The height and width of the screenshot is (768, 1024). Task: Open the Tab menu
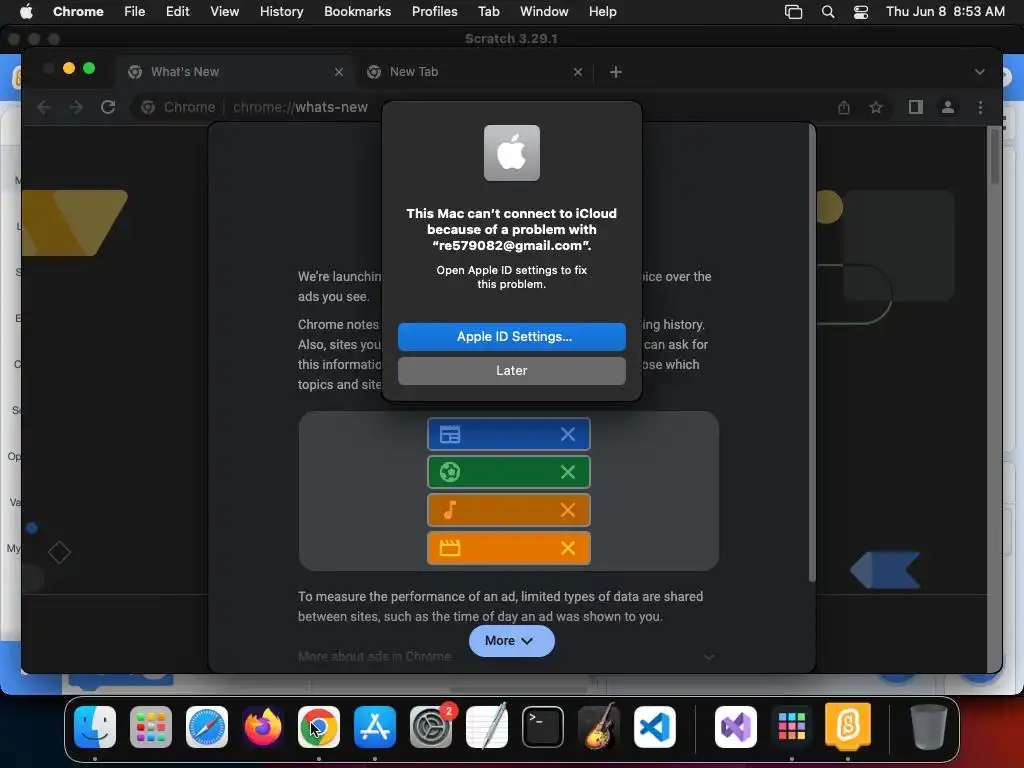[488, 12]
